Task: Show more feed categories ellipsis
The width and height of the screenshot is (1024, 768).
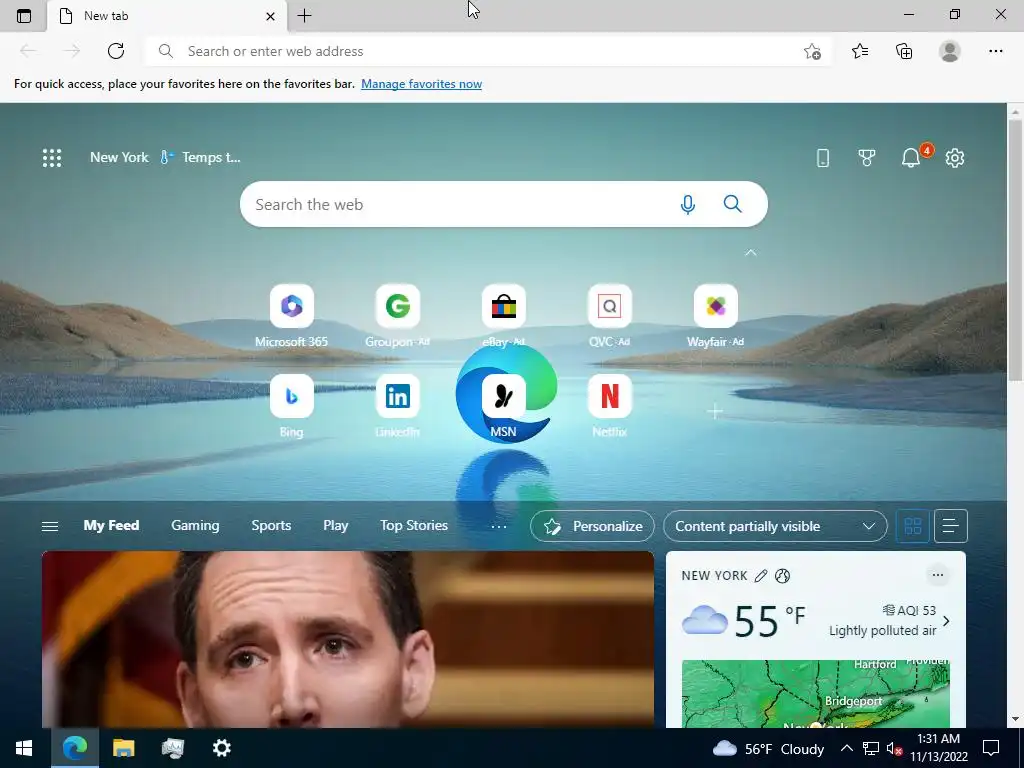Action: (498, 526)
